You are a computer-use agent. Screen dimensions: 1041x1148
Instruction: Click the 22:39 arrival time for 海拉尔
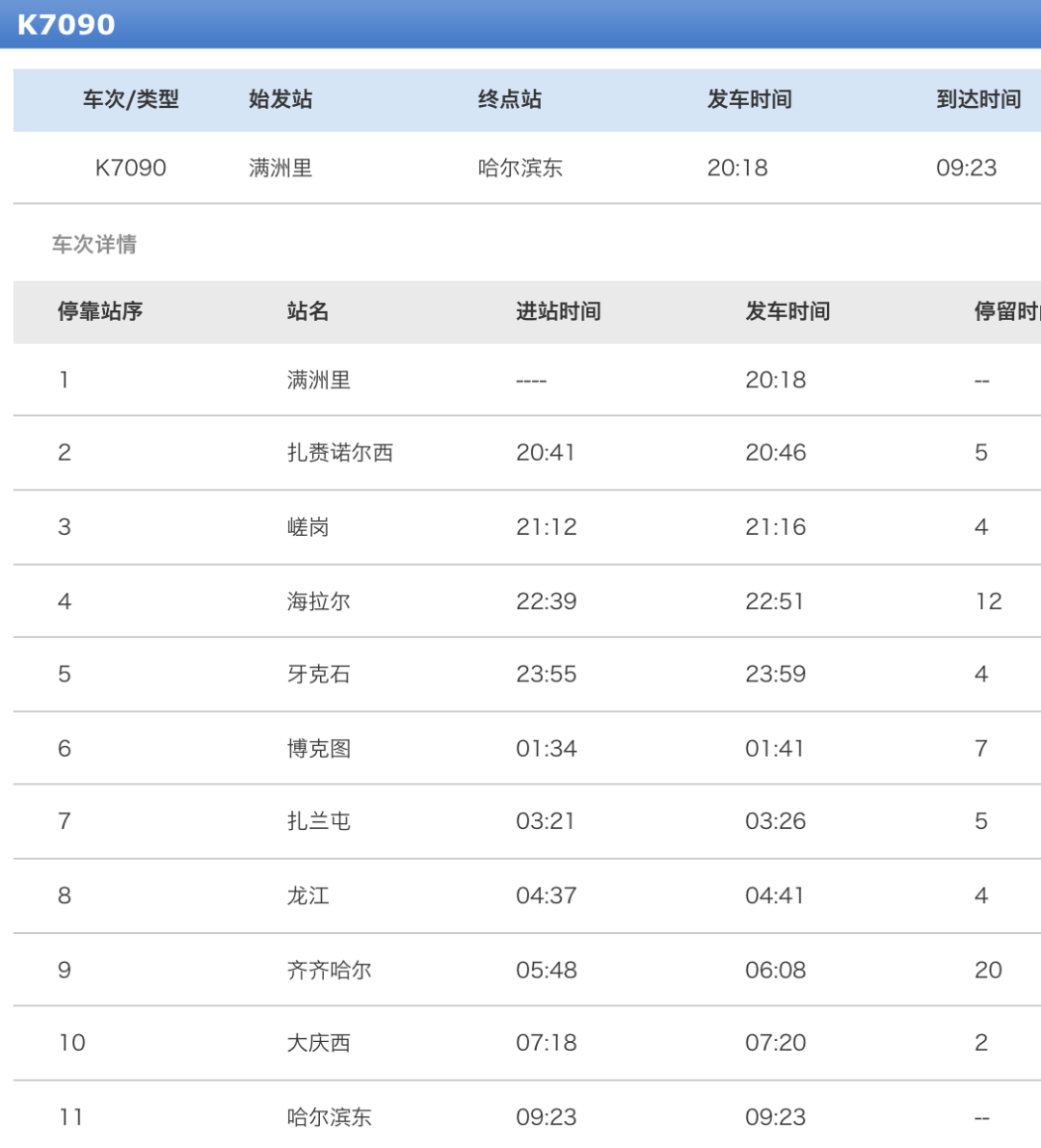[x=546, y=601]
